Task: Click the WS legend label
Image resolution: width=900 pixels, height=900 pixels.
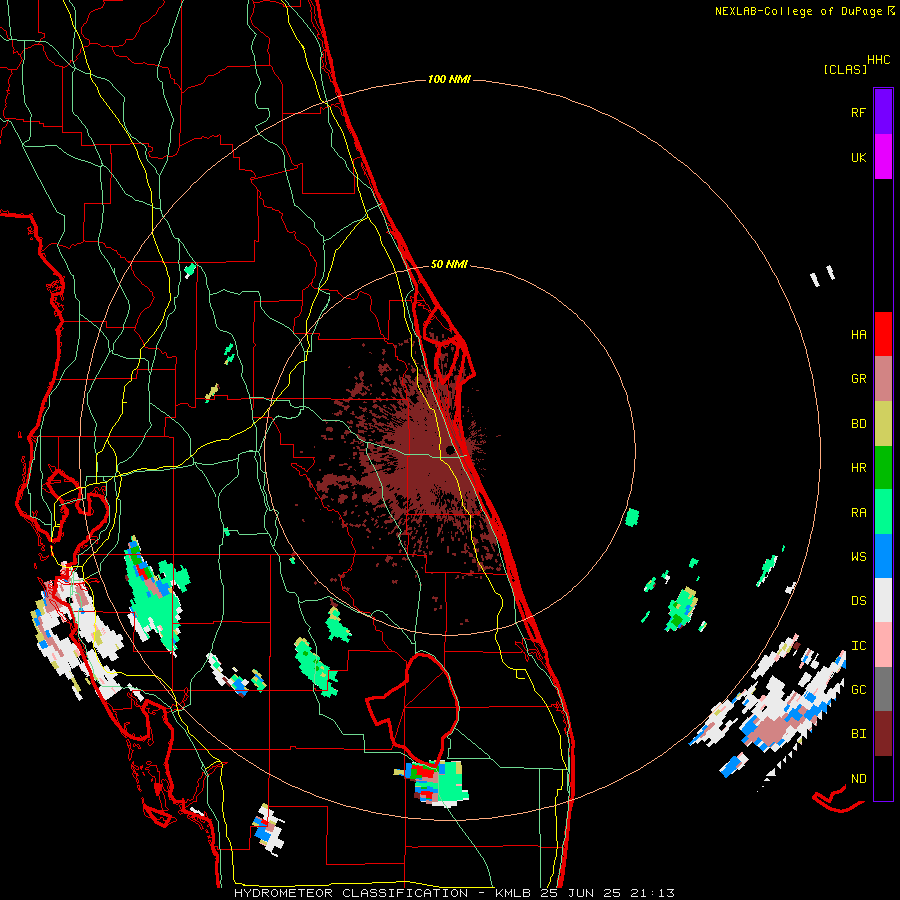Action: [858, 557]
